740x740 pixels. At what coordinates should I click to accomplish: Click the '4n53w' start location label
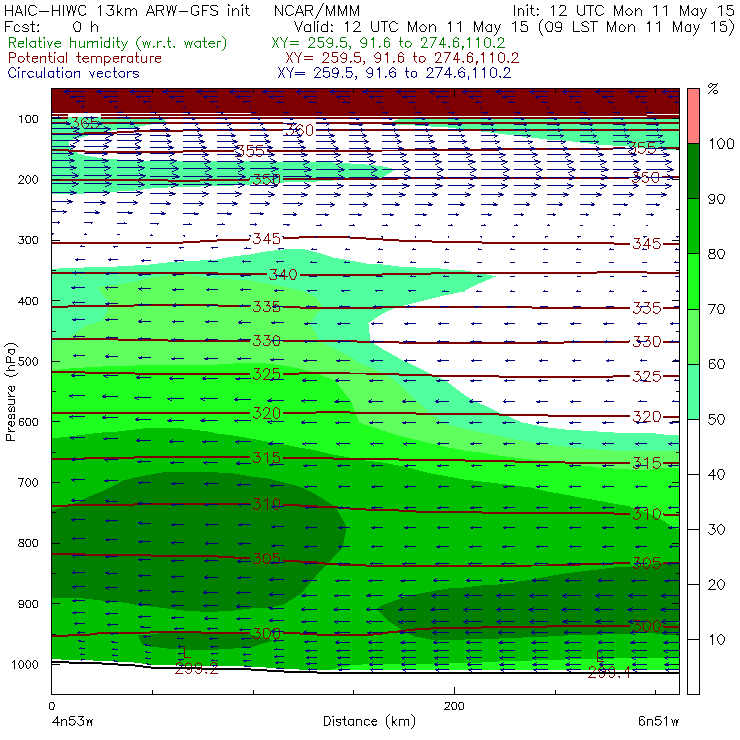72,721
